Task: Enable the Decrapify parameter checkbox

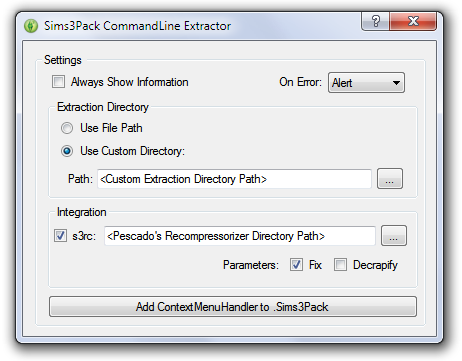Action: 340,265
